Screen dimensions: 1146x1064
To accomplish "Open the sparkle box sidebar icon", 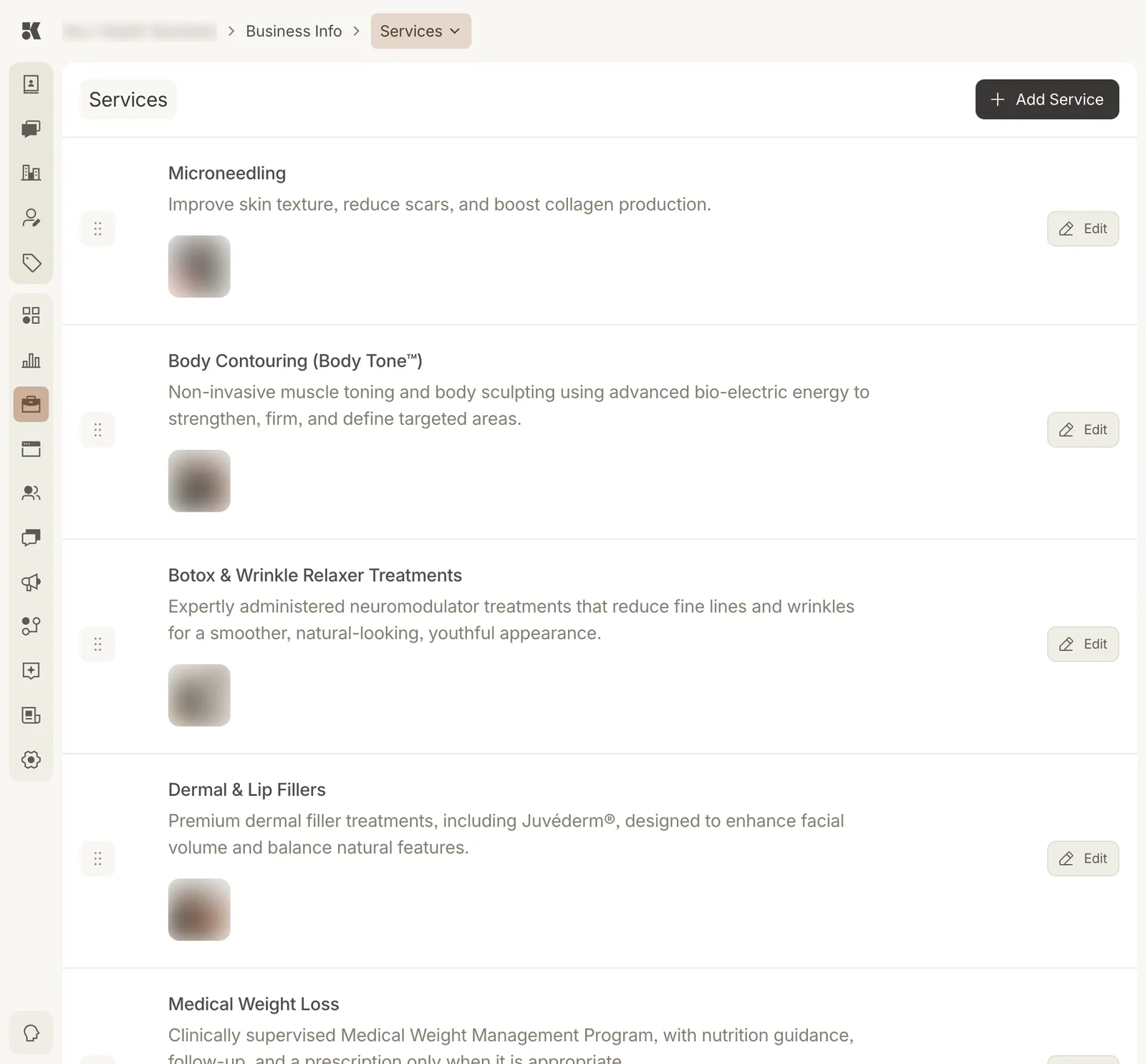I will click(x=31, y=671).
